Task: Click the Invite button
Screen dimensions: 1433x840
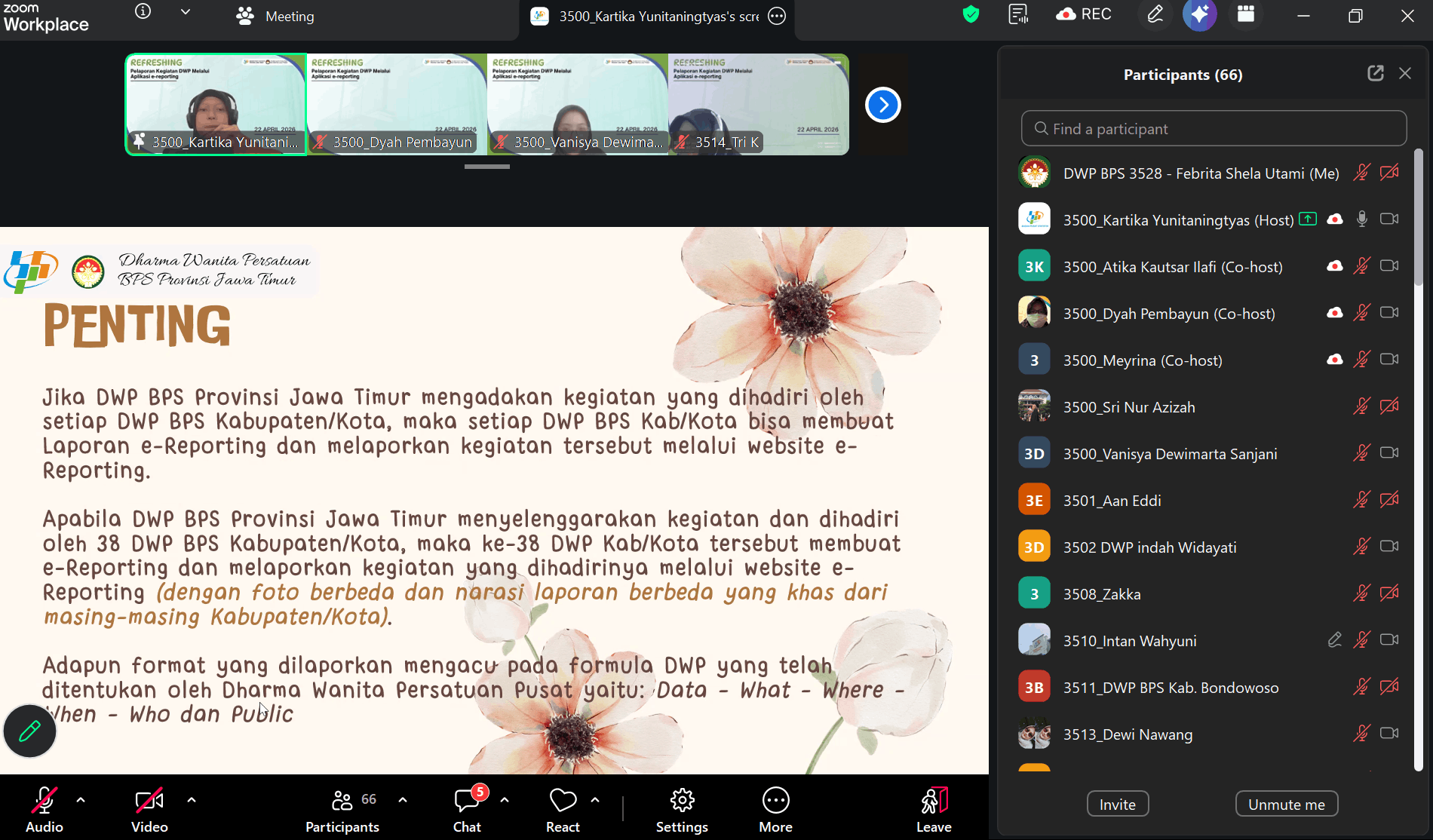Action: coord(1117,804)
